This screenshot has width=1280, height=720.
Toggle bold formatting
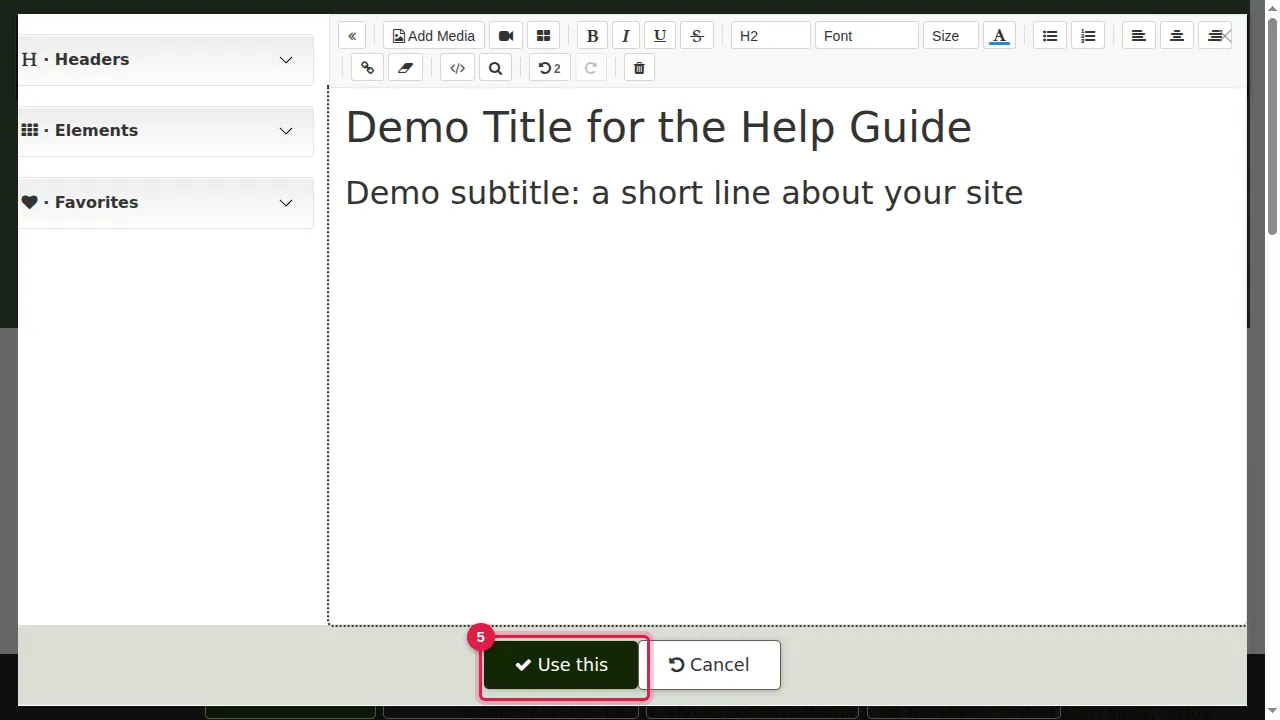coord(592,36)
